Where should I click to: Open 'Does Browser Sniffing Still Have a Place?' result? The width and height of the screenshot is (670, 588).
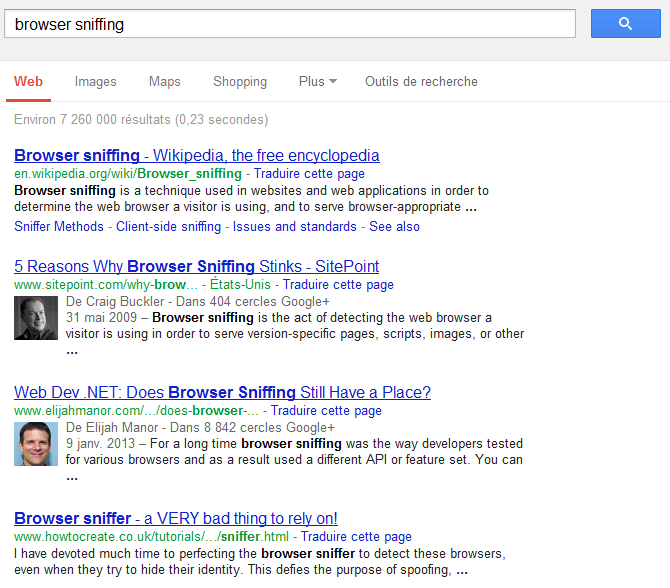click(x=222, y=392)
